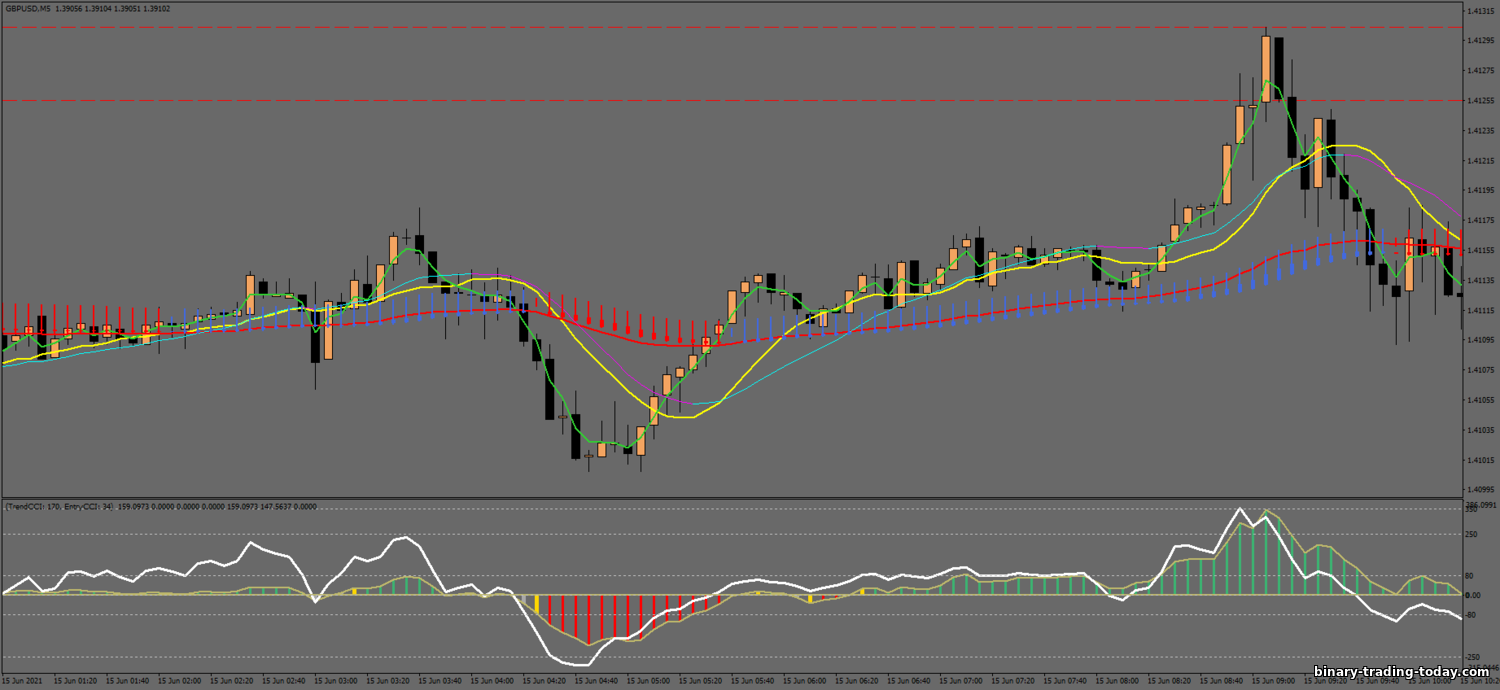Click price level 1.41175 on the price axis
This screenshot has height=690, width=1500.
coord(1480,220)
